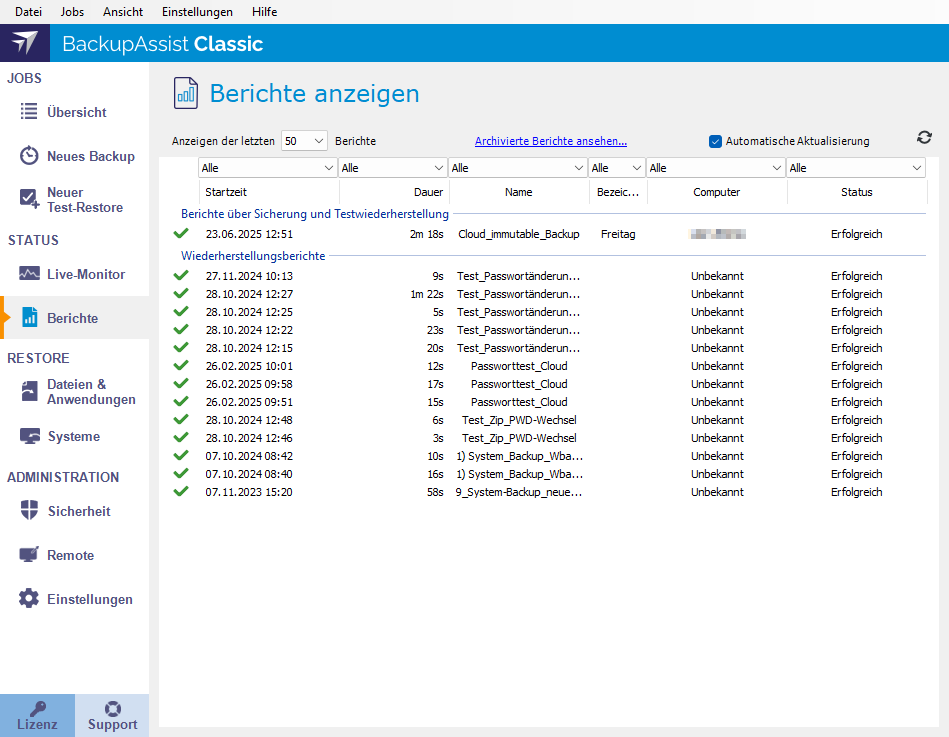
Task: Click the refresh reports icon
Action: (x=924, y=138)
